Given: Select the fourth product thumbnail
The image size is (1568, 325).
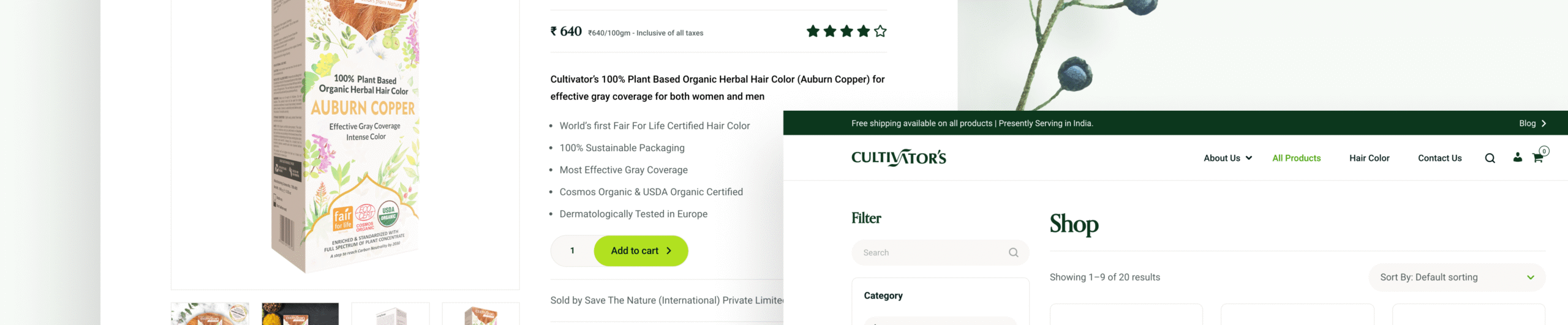Looking at the screenshot, I should pos(481,314).
